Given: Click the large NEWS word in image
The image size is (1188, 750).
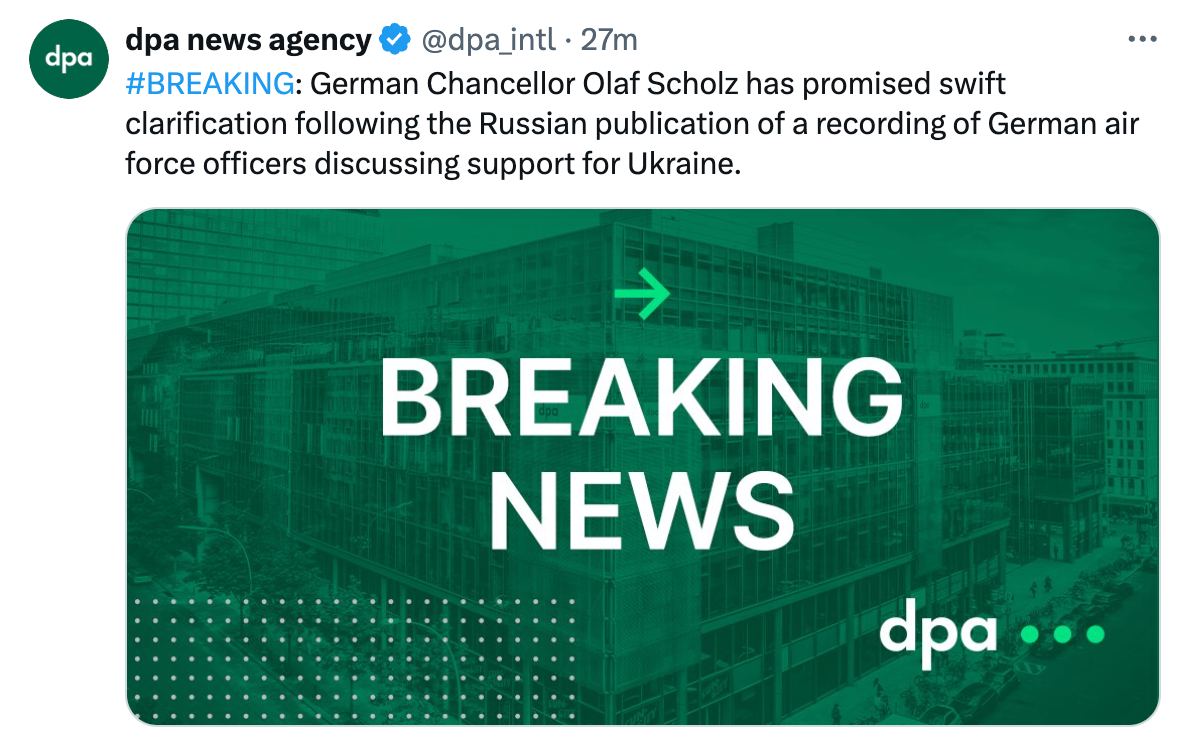Looking at the screenshot, I should tap(641, 513).
